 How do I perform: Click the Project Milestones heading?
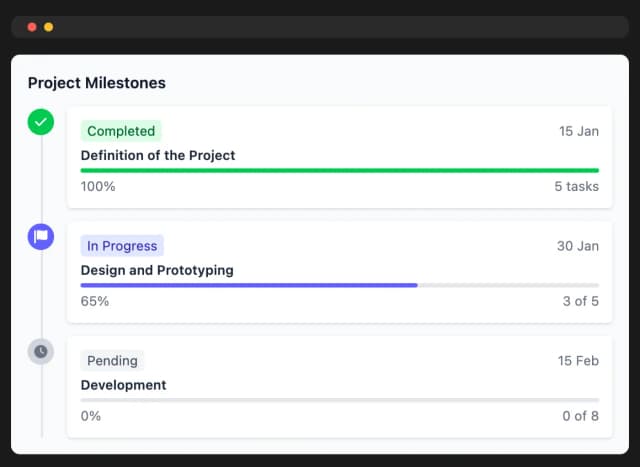[x=97, y=83]
